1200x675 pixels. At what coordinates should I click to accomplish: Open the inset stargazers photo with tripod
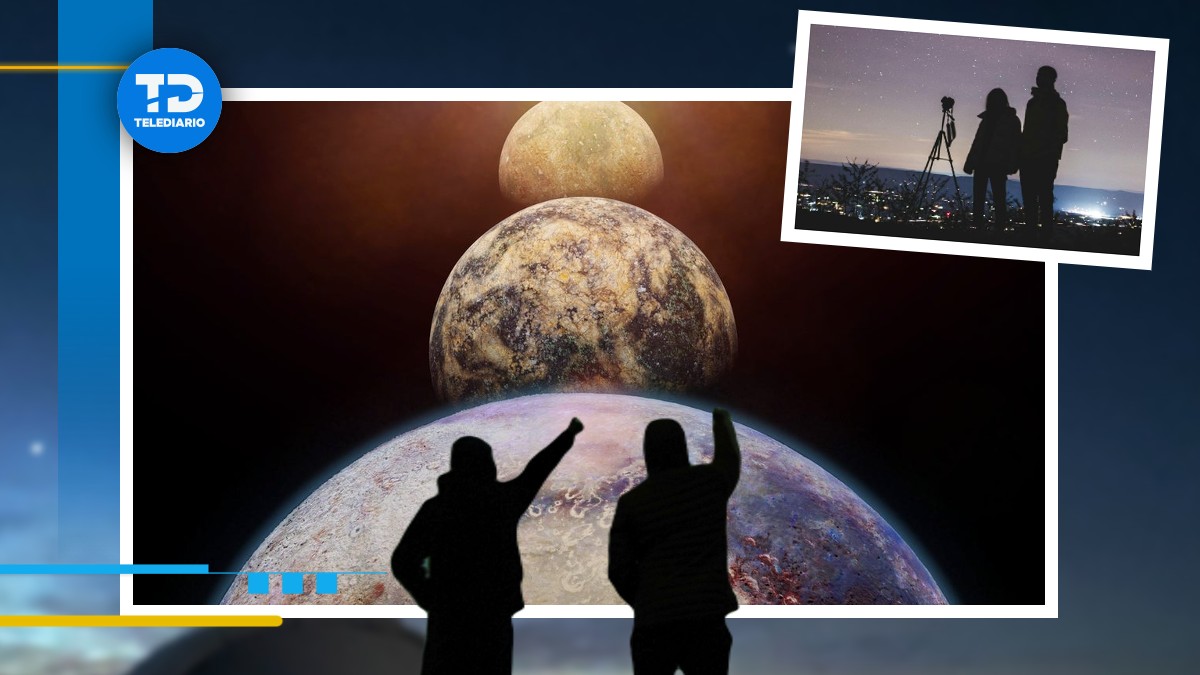pos(974,140)
